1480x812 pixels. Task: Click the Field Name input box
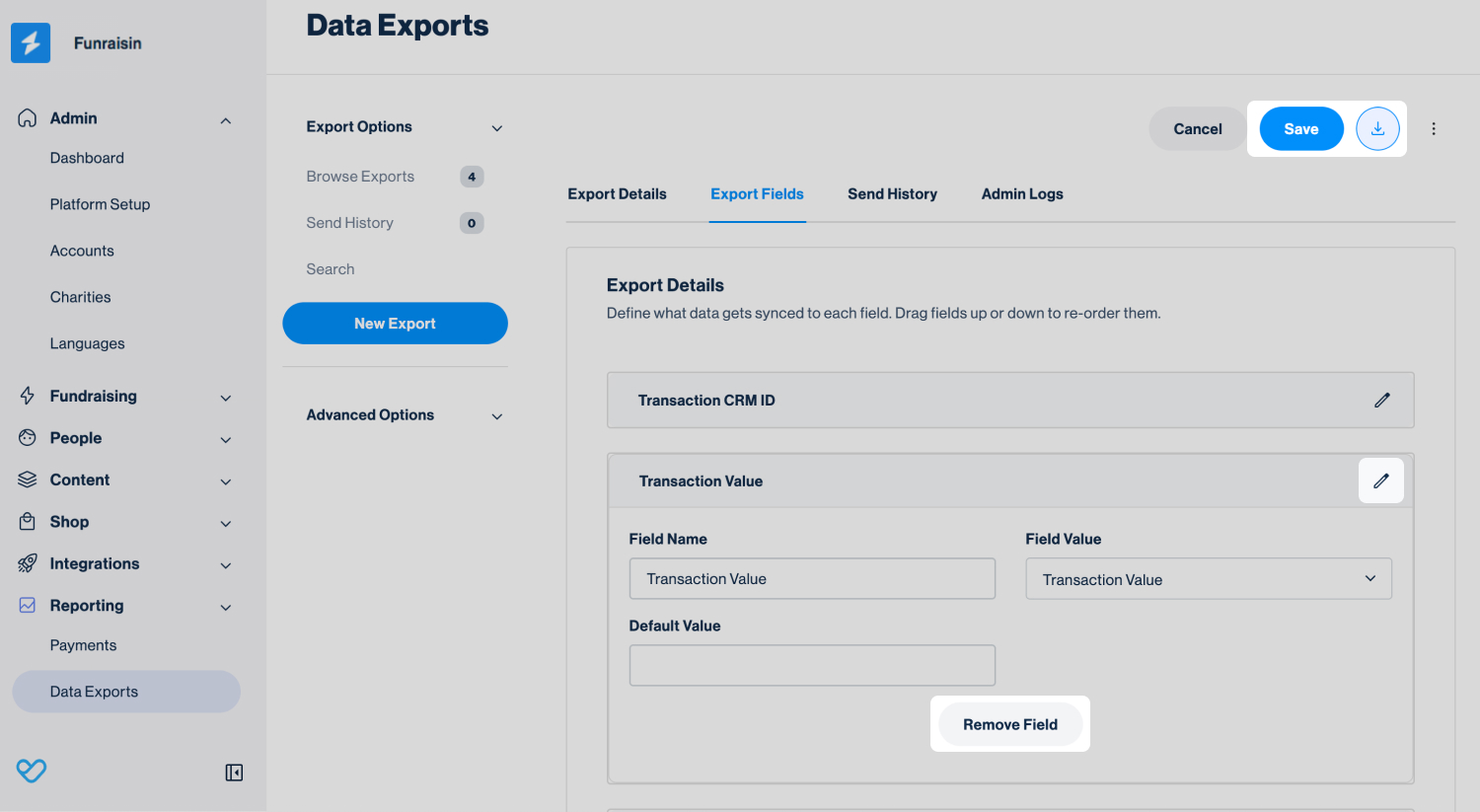(812, 578)
